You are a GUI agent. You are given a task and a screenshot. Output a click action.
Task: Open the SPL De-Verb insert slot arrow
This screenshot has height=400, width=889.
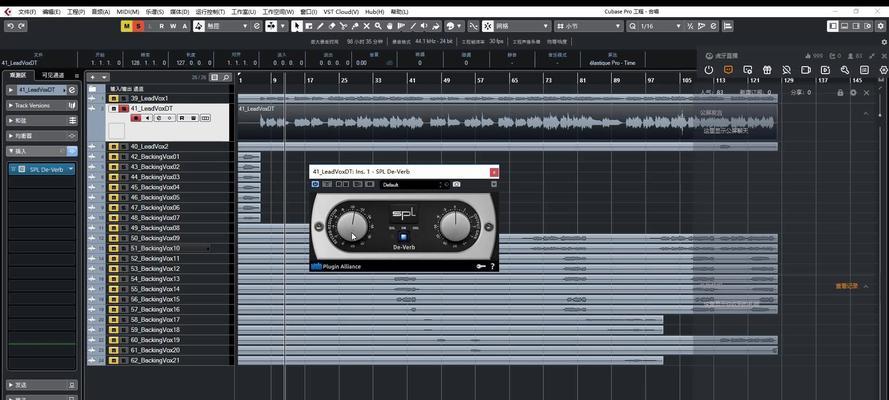click(71, 169)
